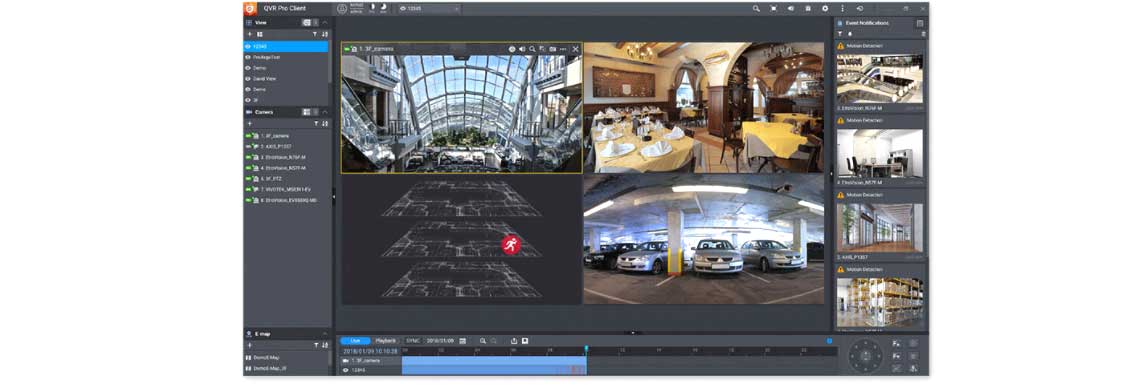Collapse the Camera panel section
This screenshot has height=386, width=1140.
point(325,112)
